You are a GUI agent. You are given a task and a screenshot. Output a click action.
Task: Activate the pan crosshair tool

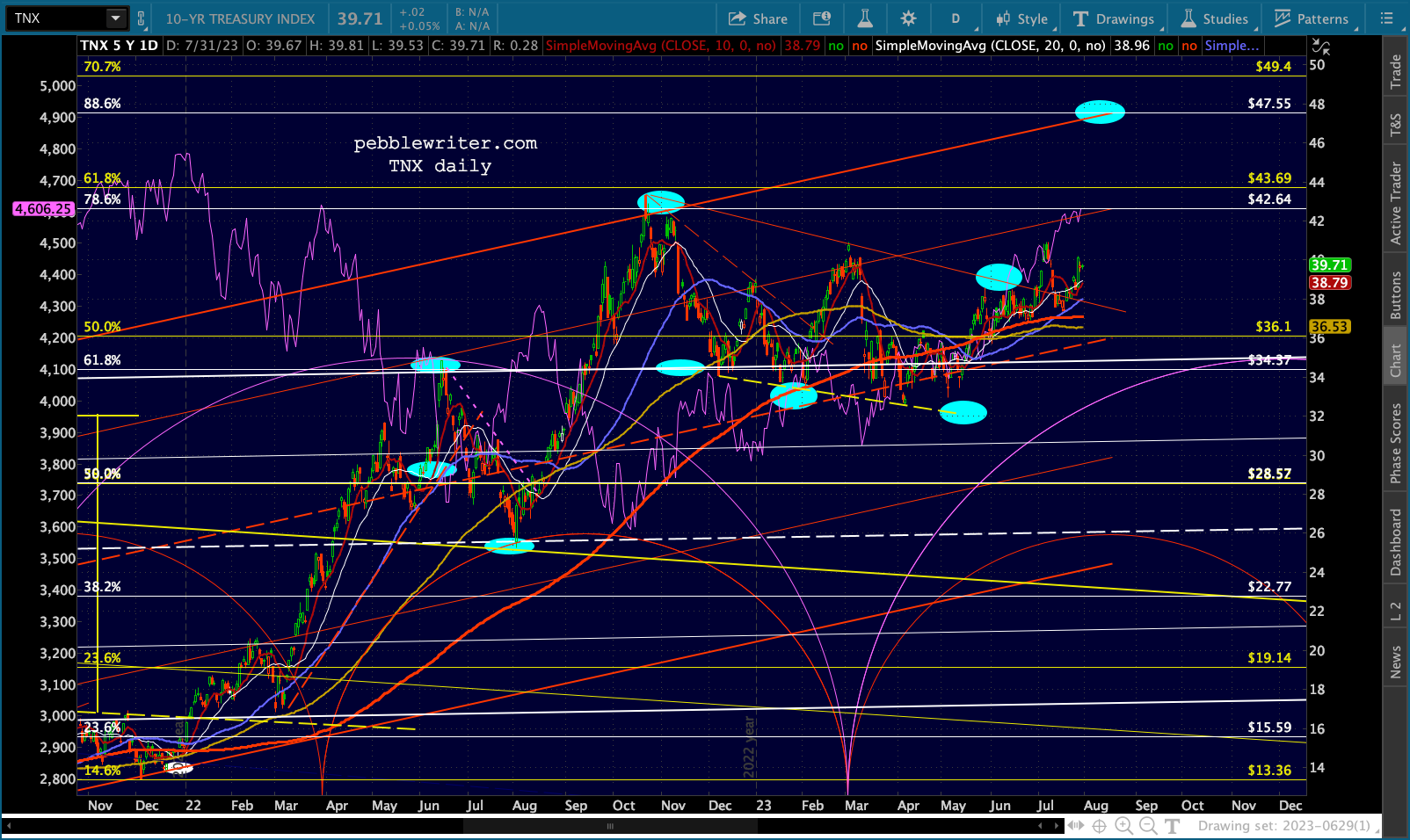(x=1099, y=826)
